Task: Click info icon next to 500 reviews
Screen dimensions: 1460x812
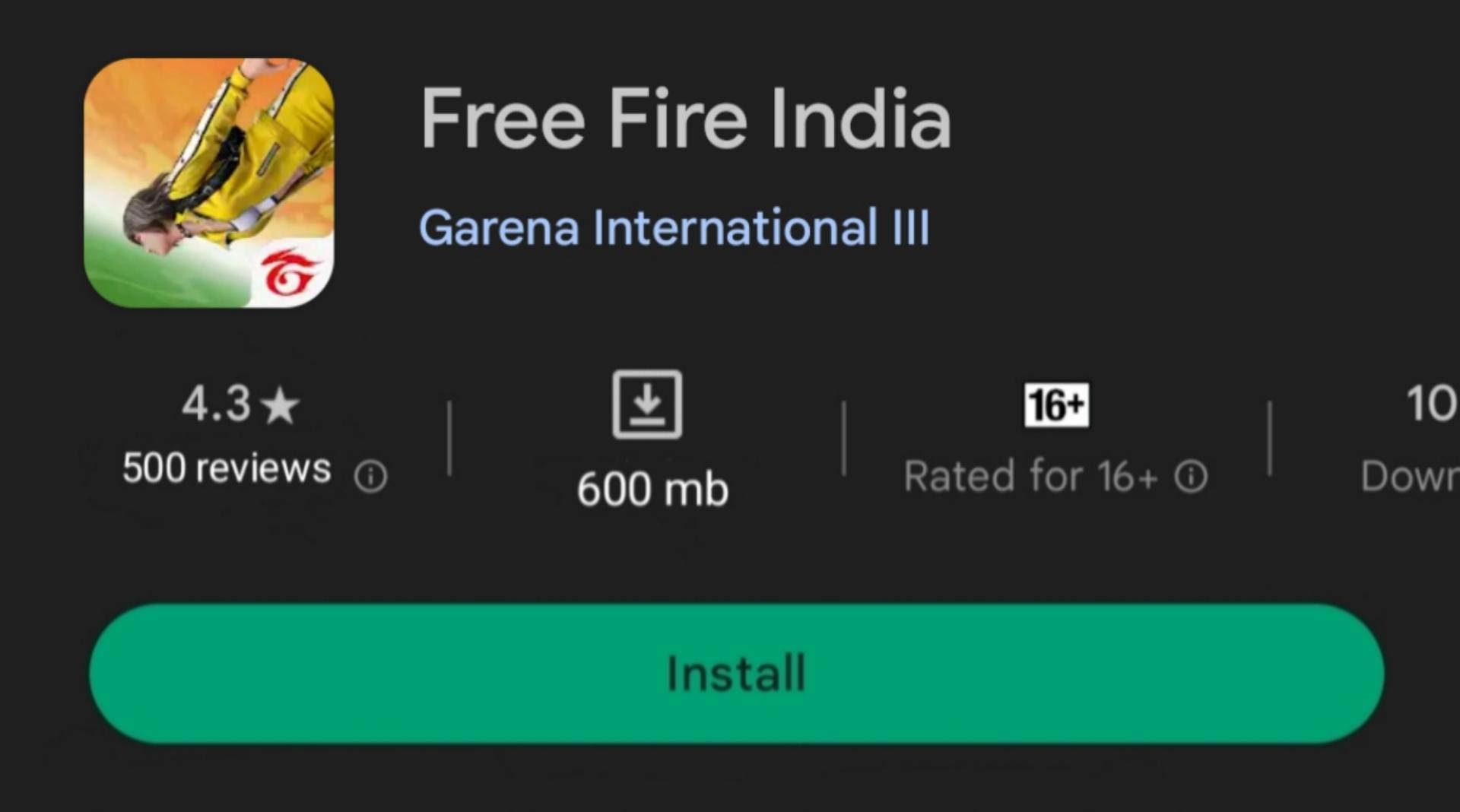Action: (x=371, y=477)
